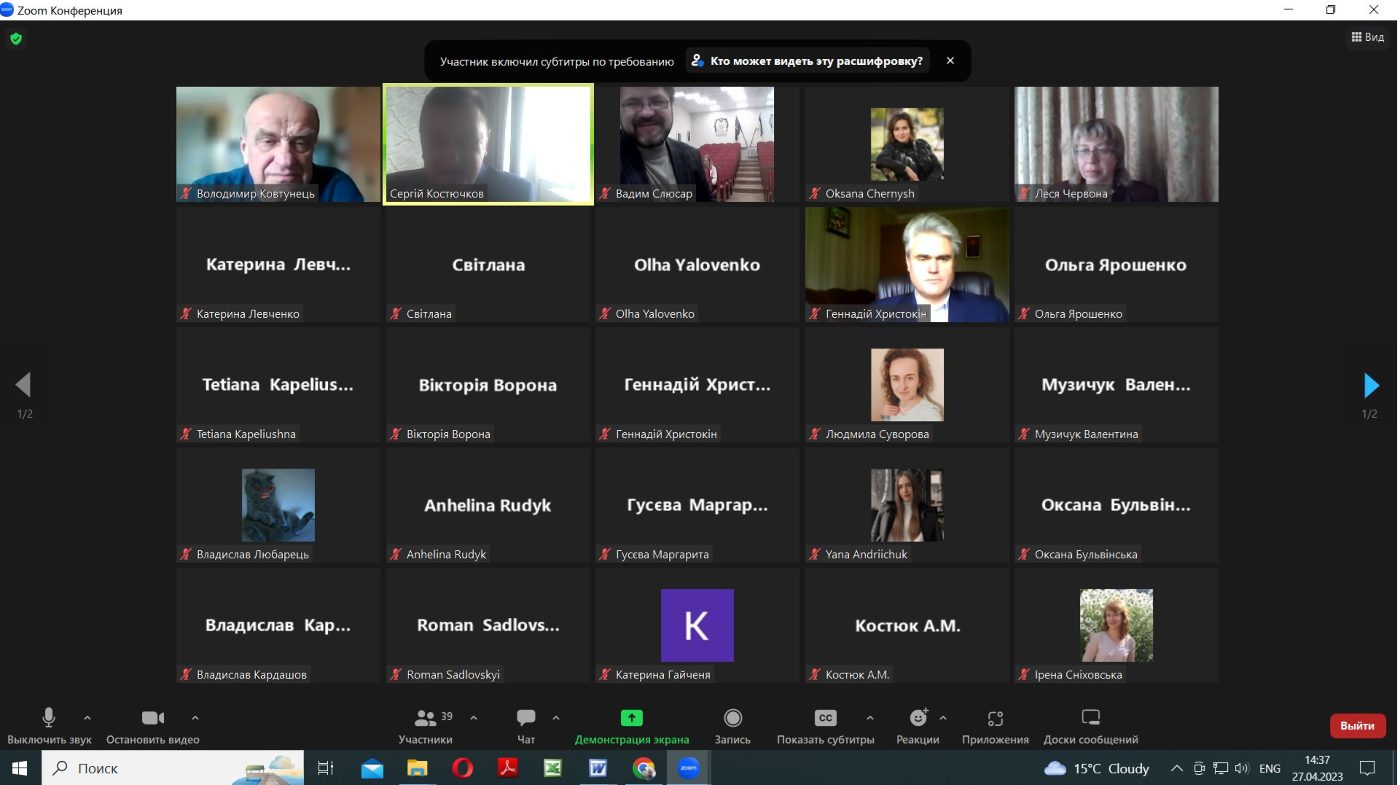Open the Приложения apps icon
1400x785 pixels.
point(995,727)
